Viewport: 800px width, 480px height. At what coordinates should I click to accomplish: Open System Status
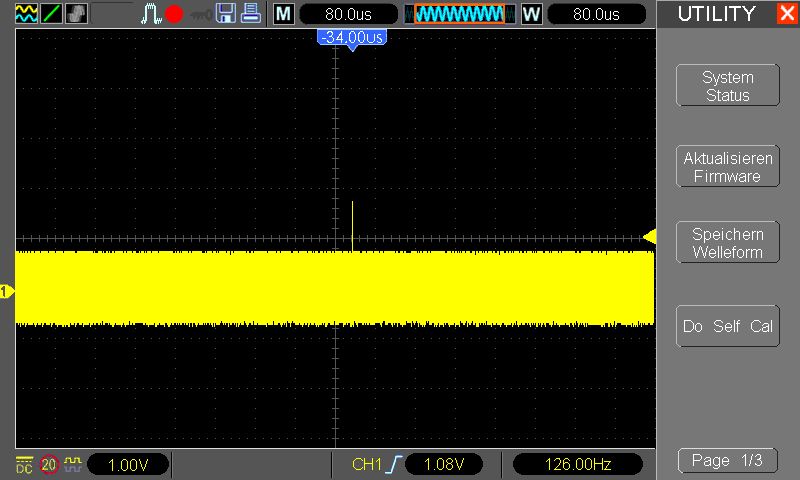coord(727,86)
